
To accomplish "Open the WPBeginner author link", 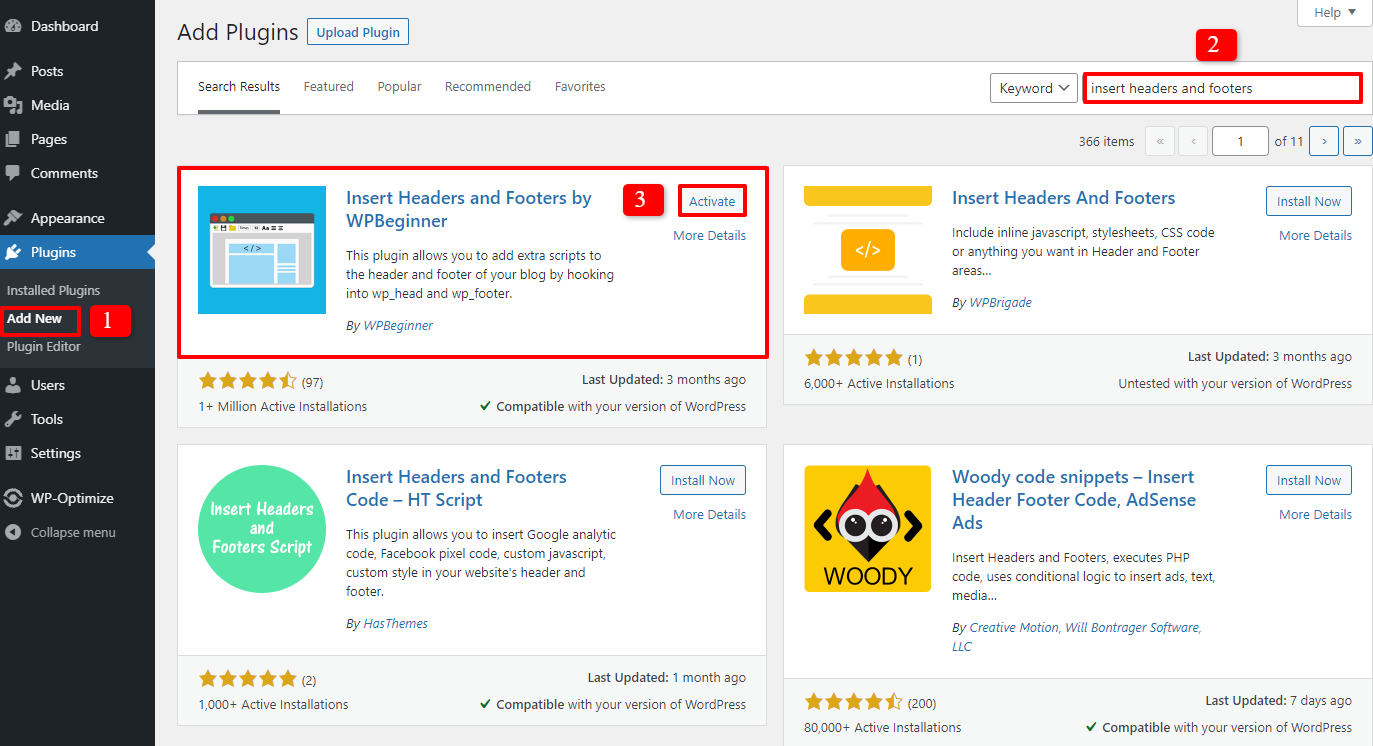I will point(398,326).
